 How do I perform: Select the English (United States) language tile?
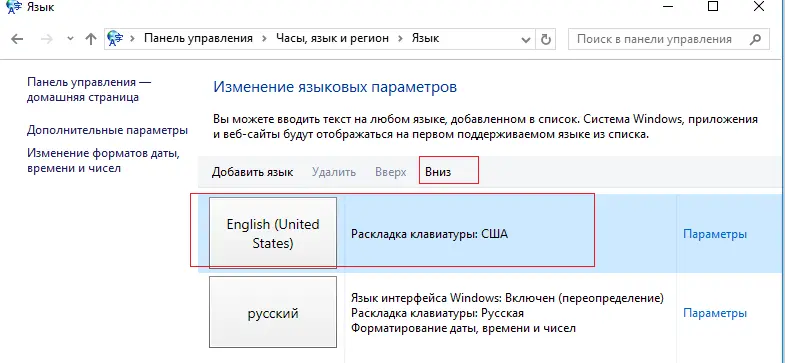(273, 233)
